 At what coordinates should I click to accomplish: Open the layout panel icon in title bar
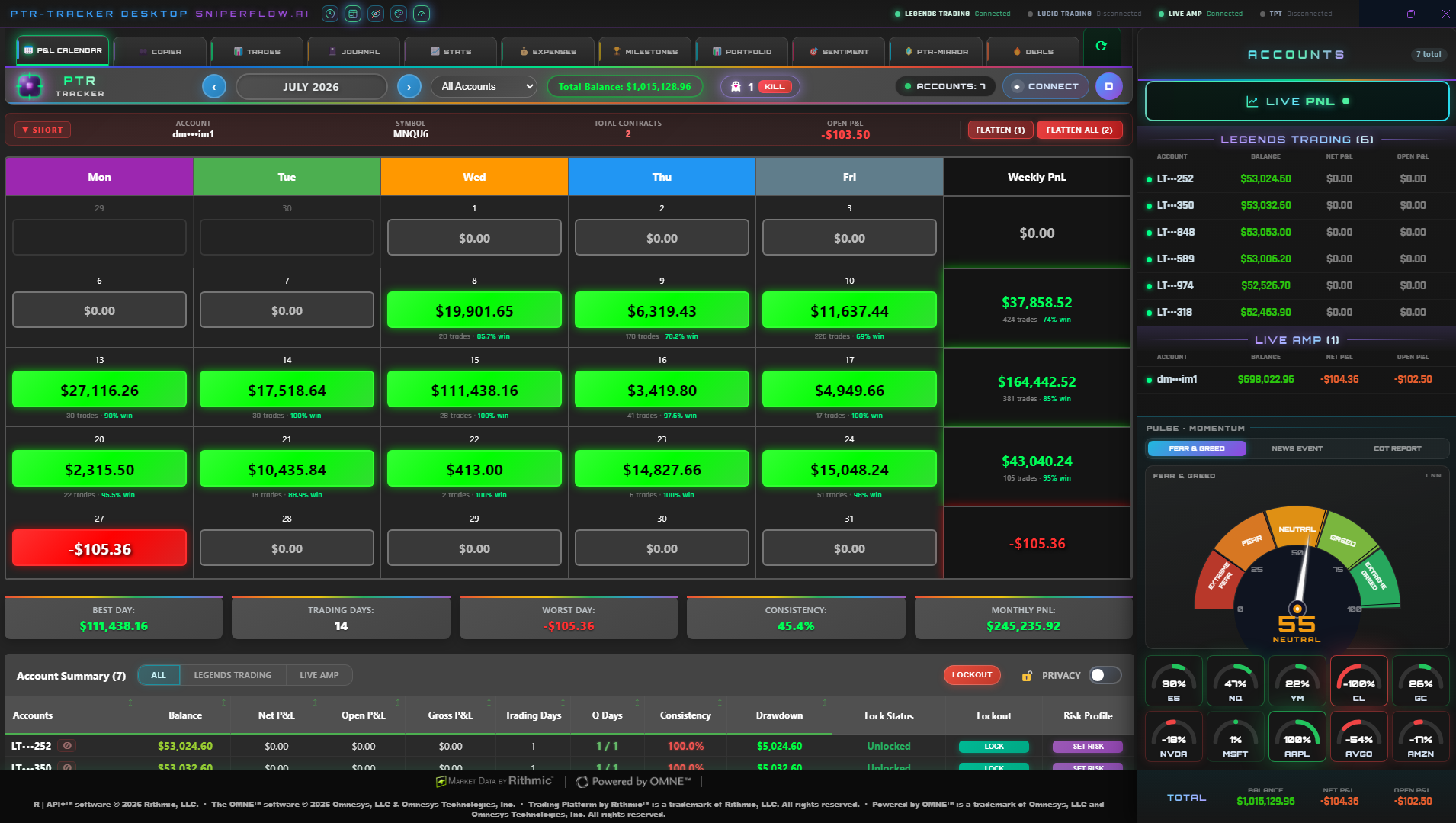pyautogui.click(x=353, y=14)
